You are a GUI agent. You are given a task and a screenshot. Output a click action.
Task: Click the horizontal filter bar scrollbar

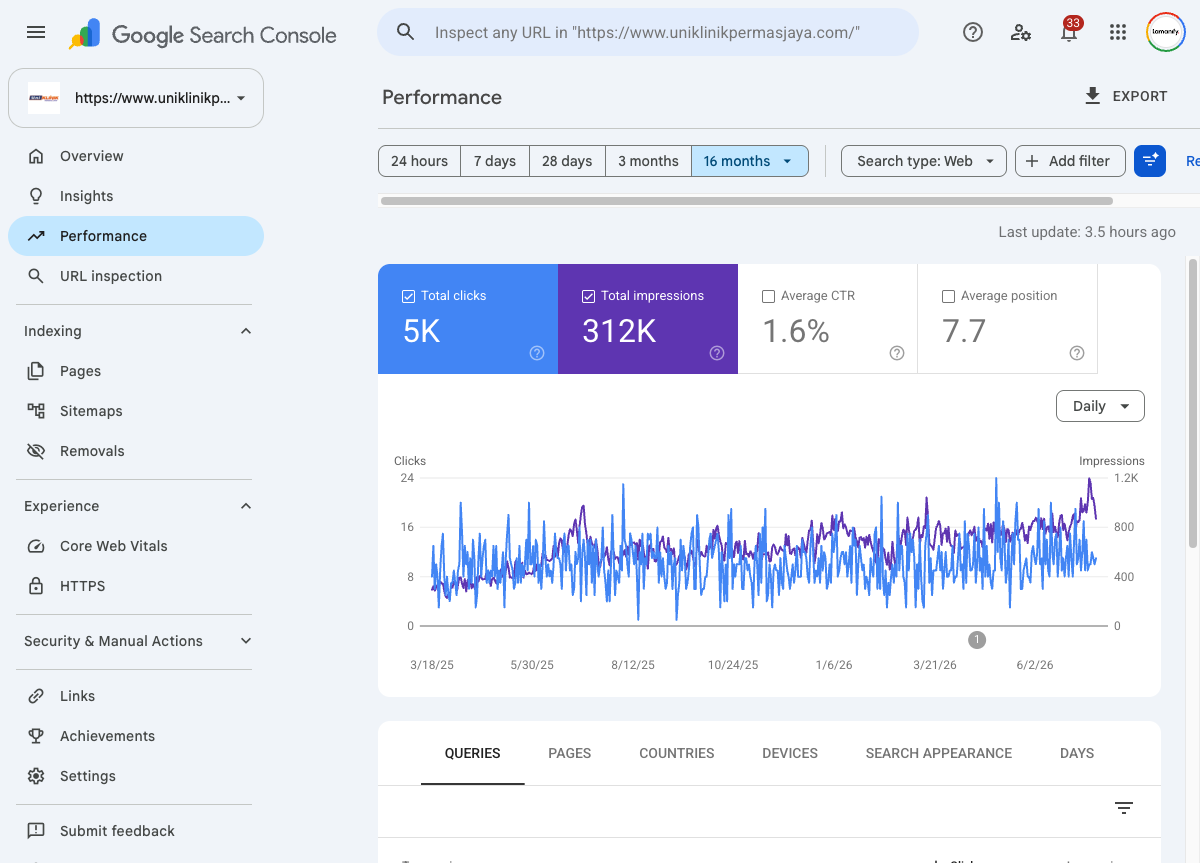[747, 201]
